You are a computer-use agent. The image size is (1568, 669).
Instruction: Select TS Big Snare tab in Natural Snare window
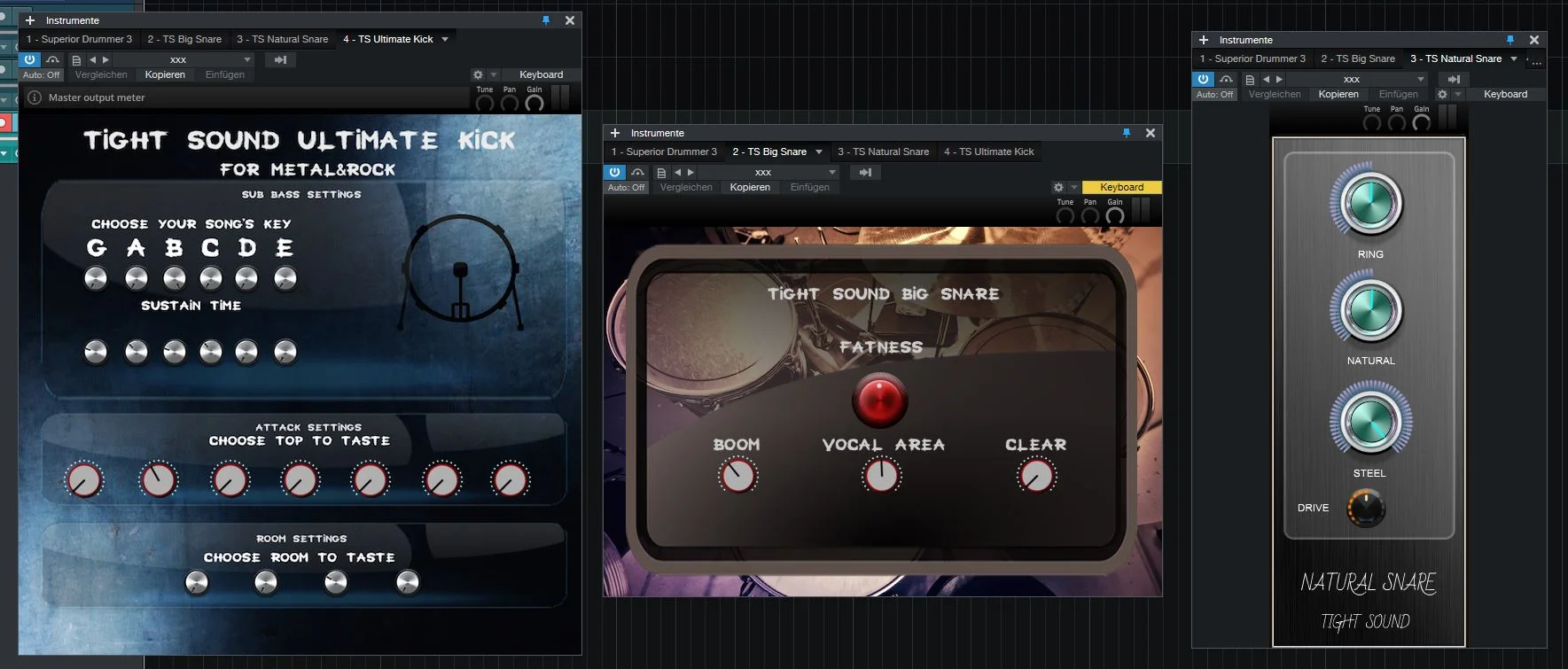coord(1358,59)
